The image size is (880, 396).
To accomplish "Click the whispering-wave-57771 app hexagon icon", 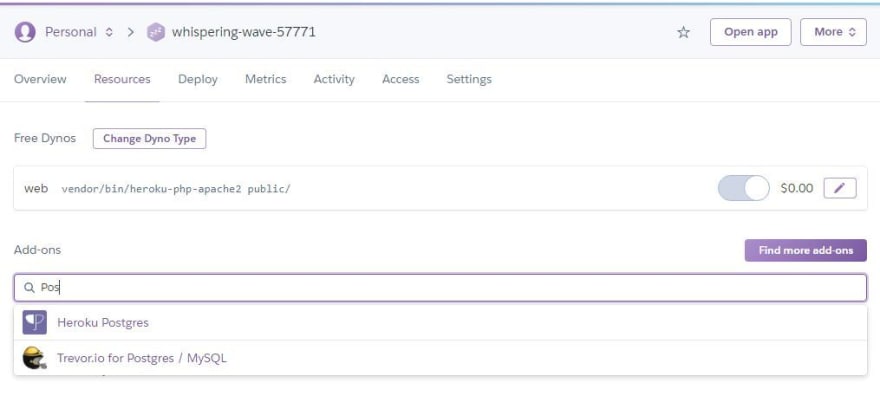I will click(155, 32).
